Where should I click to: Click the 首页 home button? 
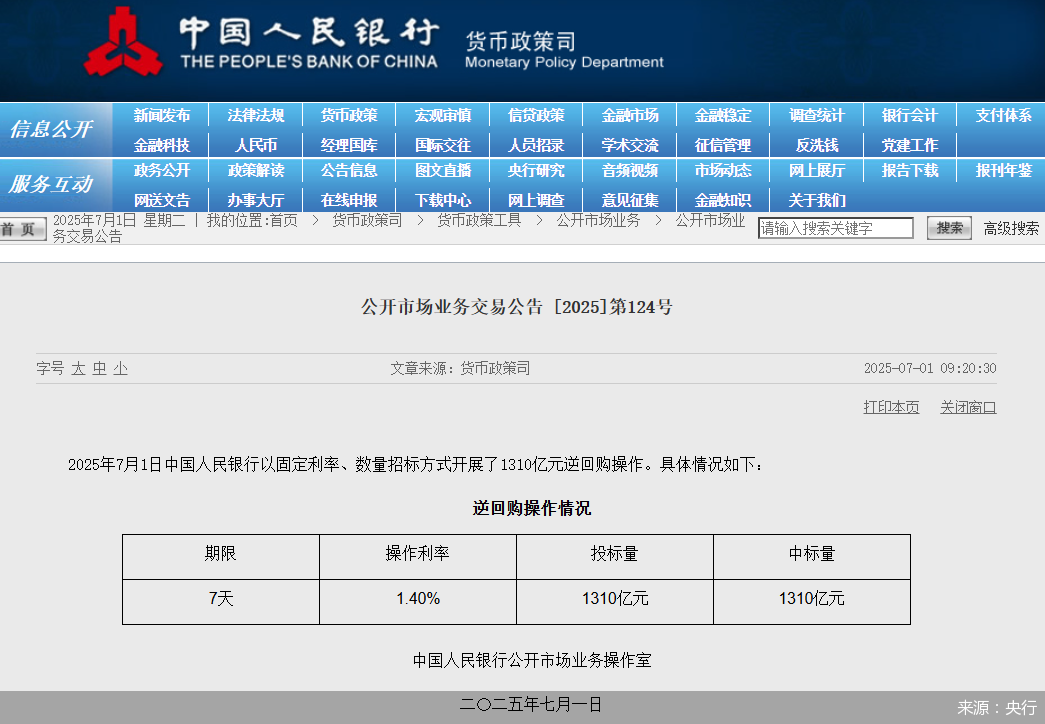pos(23,229)
